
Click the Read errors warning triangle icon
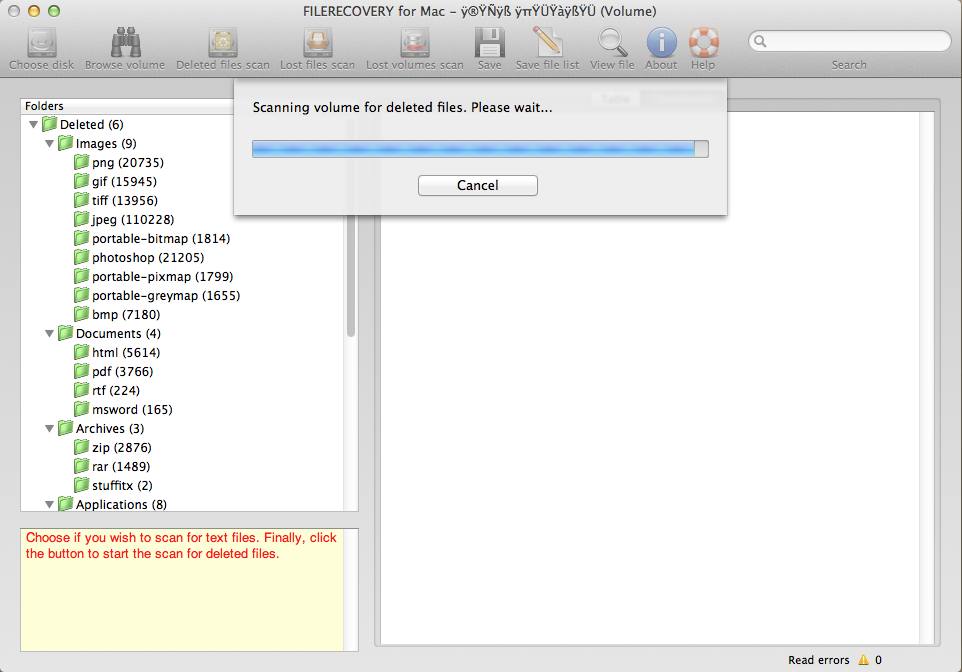(x=863, y=660)
